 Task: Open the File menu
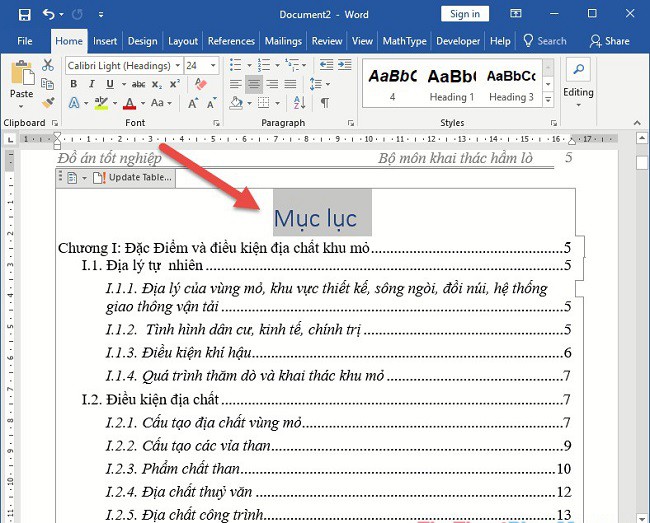(x=24, y=41)
